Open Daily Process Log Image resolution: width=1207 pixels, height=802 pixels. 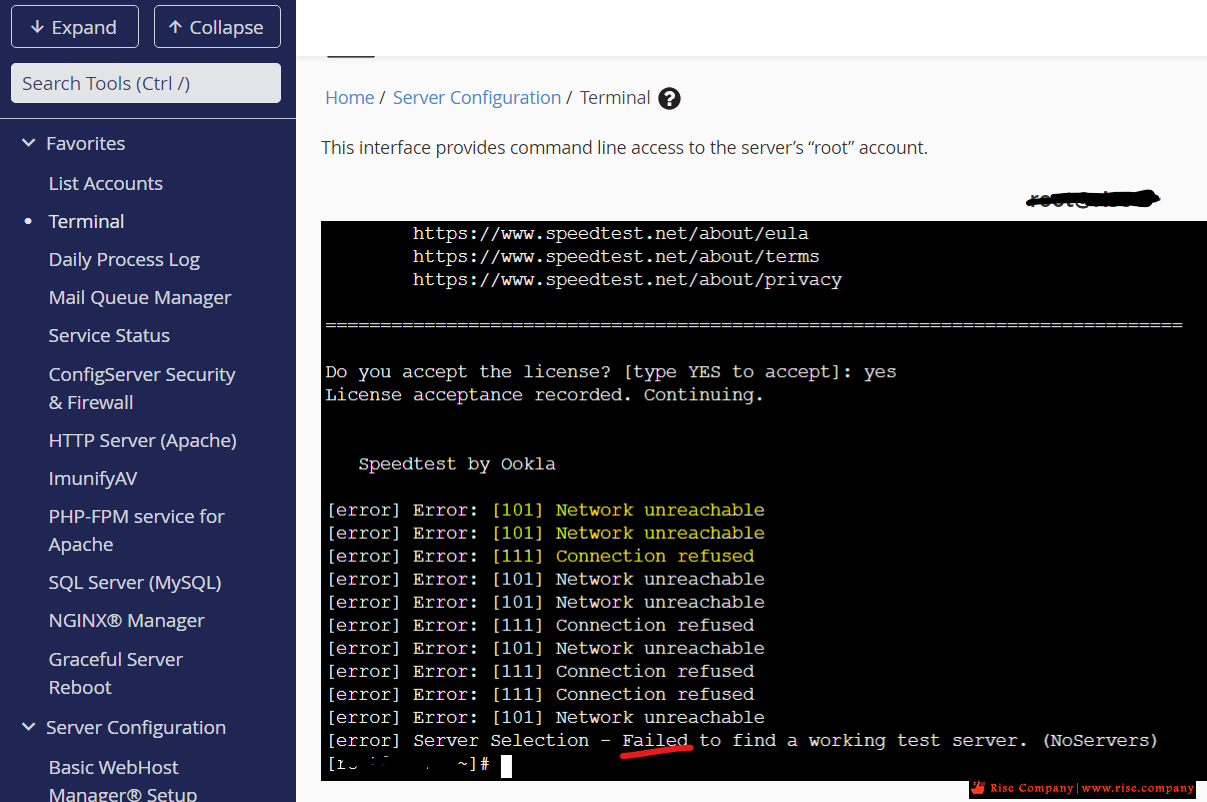[124, 259]
